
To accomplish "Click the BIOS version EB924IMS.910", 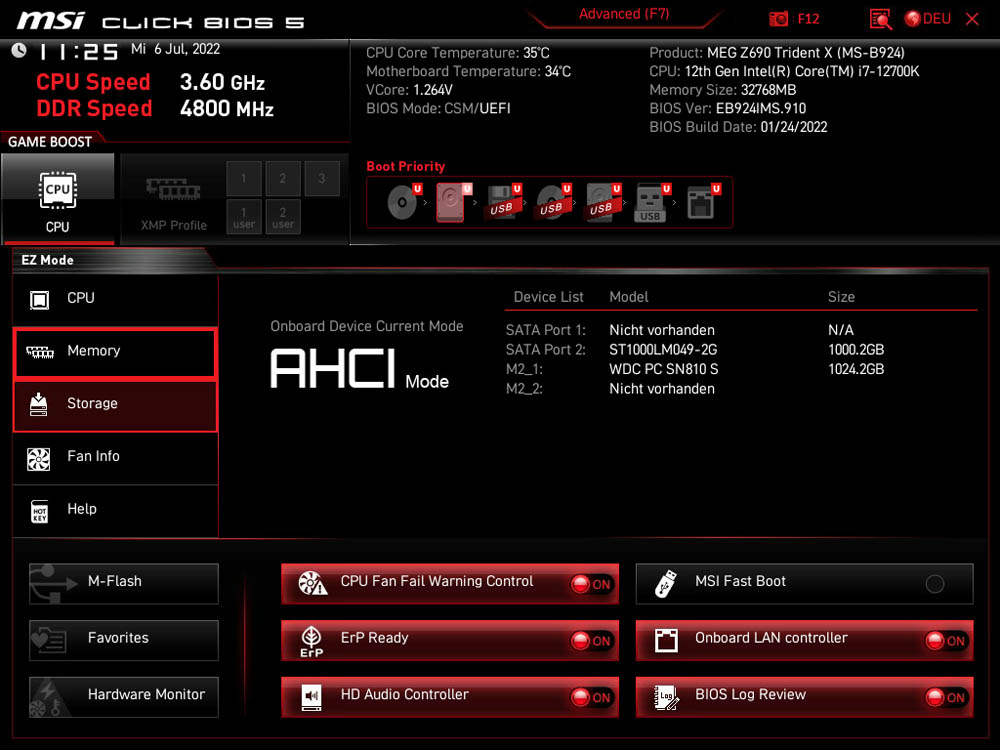I will pyautogui.click(x=761, y=108).
